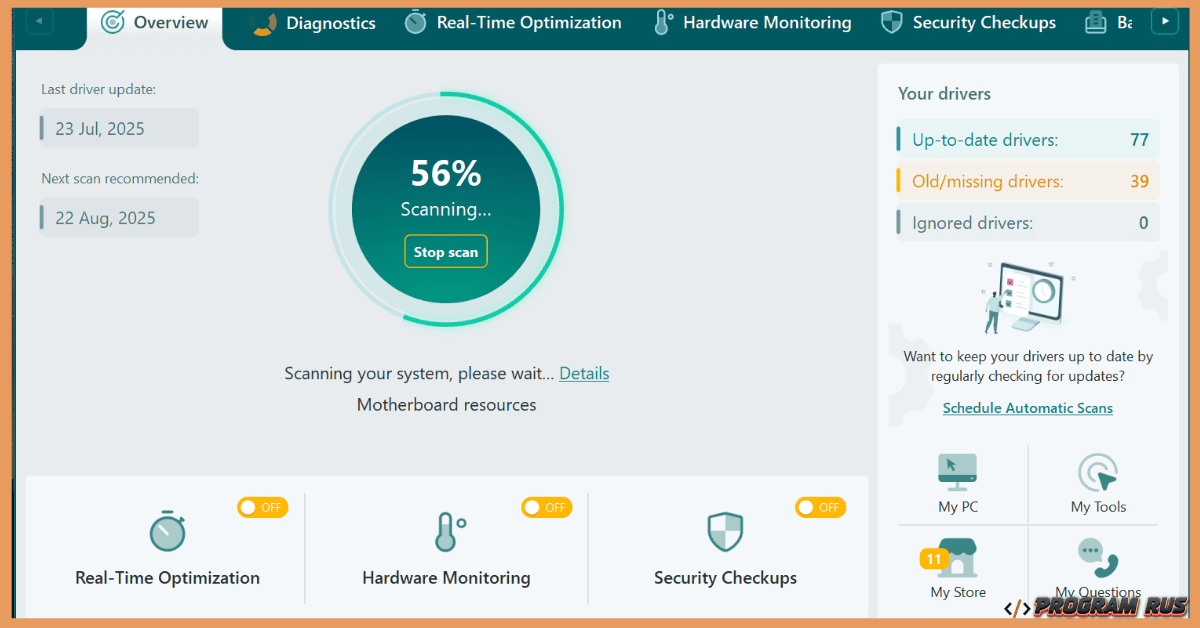Enable the Real-Time Optimization toggle

[262, 508]
